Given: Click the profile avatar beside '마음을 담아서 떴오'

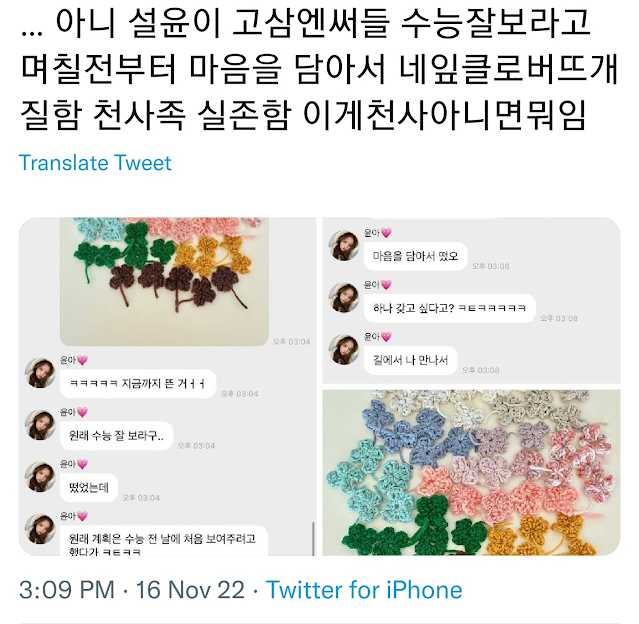Looking at the screenshot, I should pos(344,246).
